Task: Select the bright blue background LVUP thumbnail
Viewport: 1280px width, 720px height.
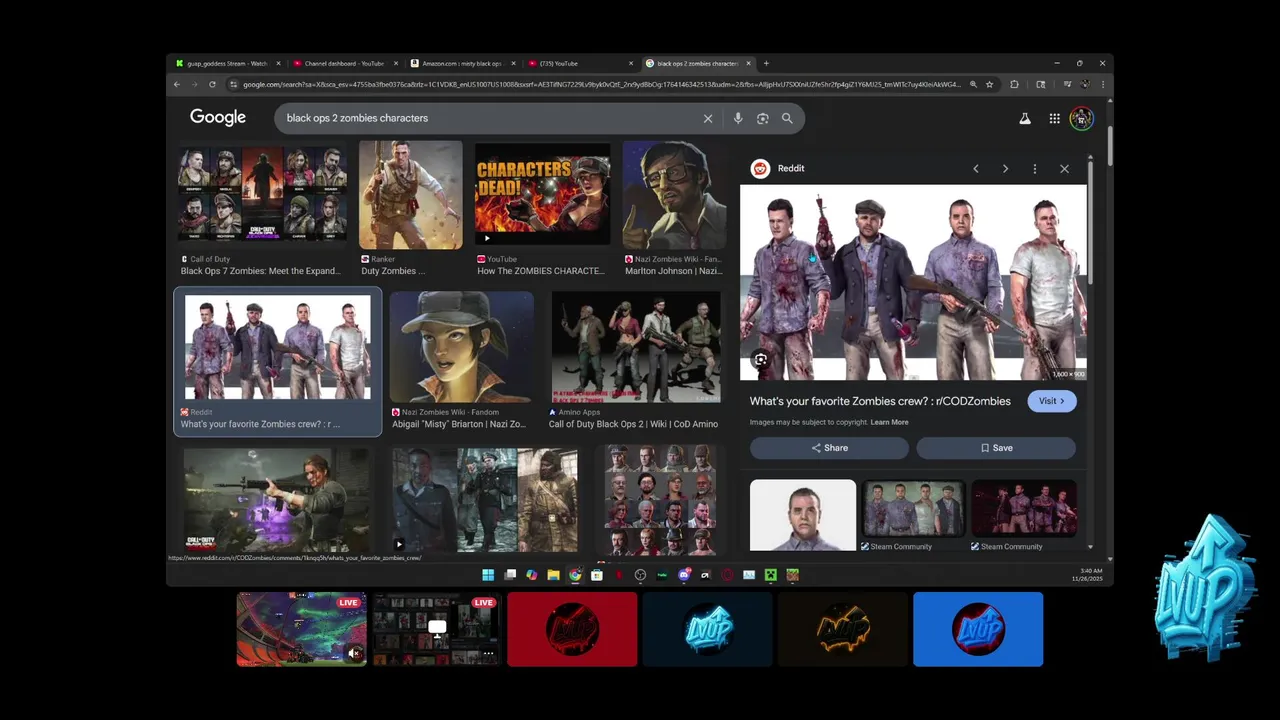Action: tap(978, 629)
